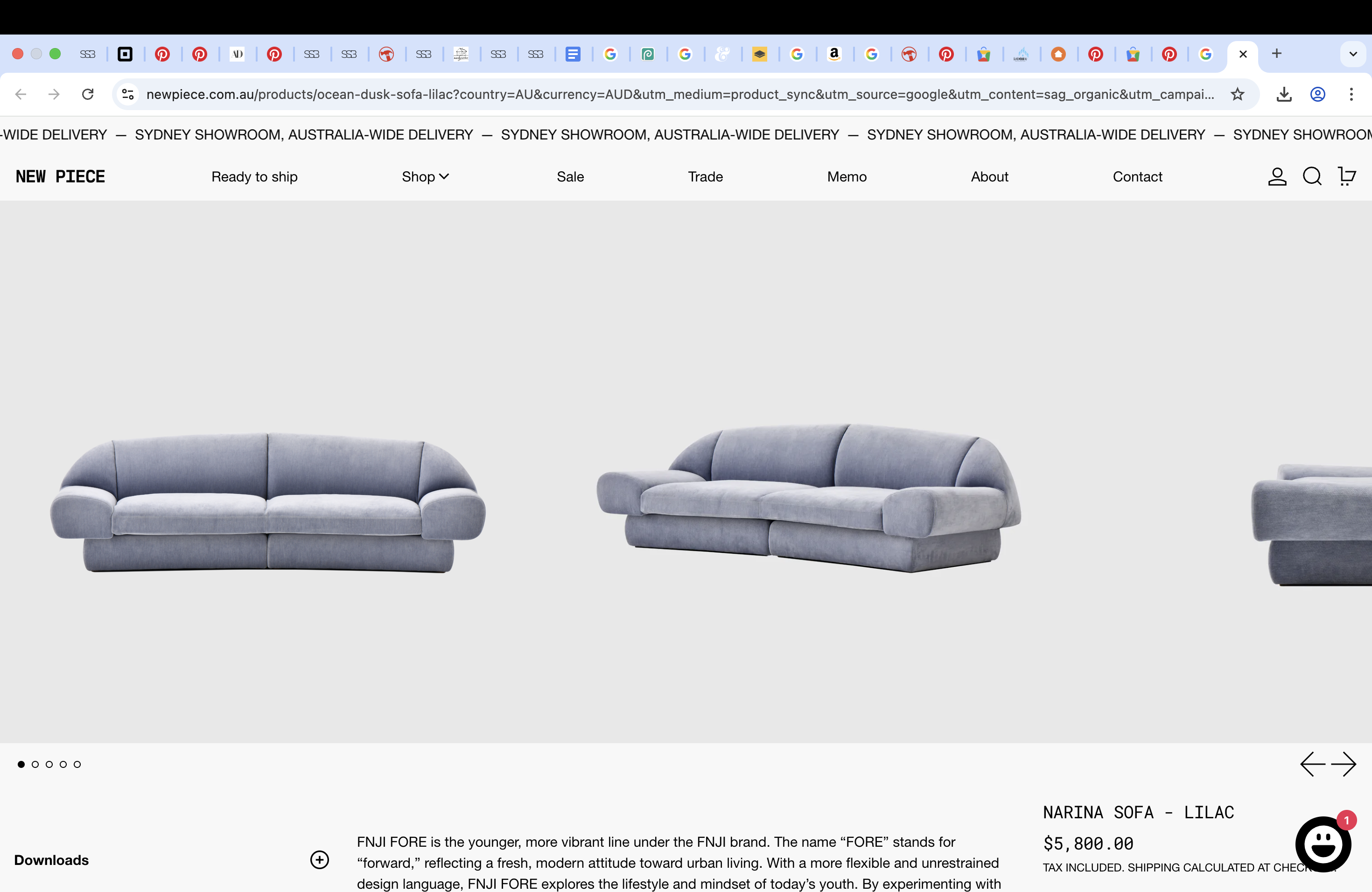Select the fifth carousel dot

77,764
